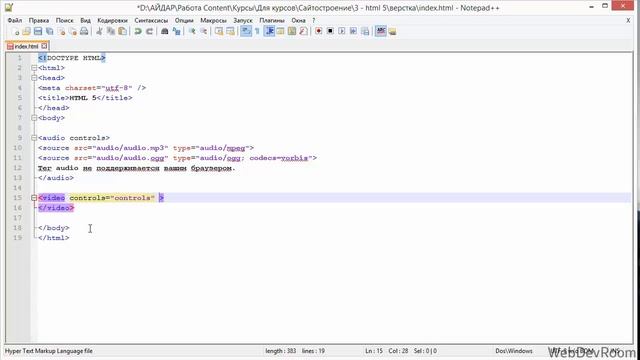Collapse the <html> fold on line 2
640x360 pixels.
click(34, 68)
